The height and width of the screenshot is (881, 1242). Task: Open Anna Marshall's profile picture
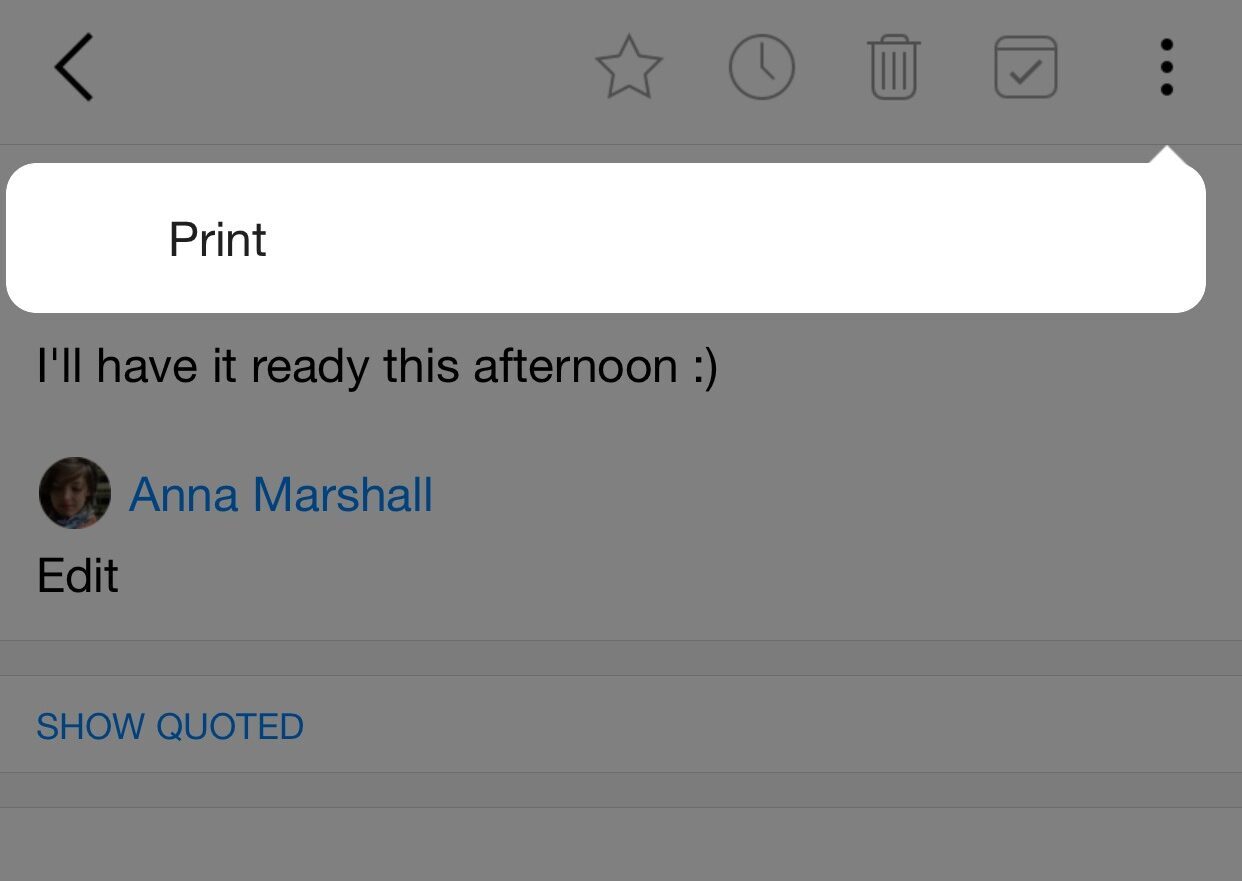click(74, 493)
